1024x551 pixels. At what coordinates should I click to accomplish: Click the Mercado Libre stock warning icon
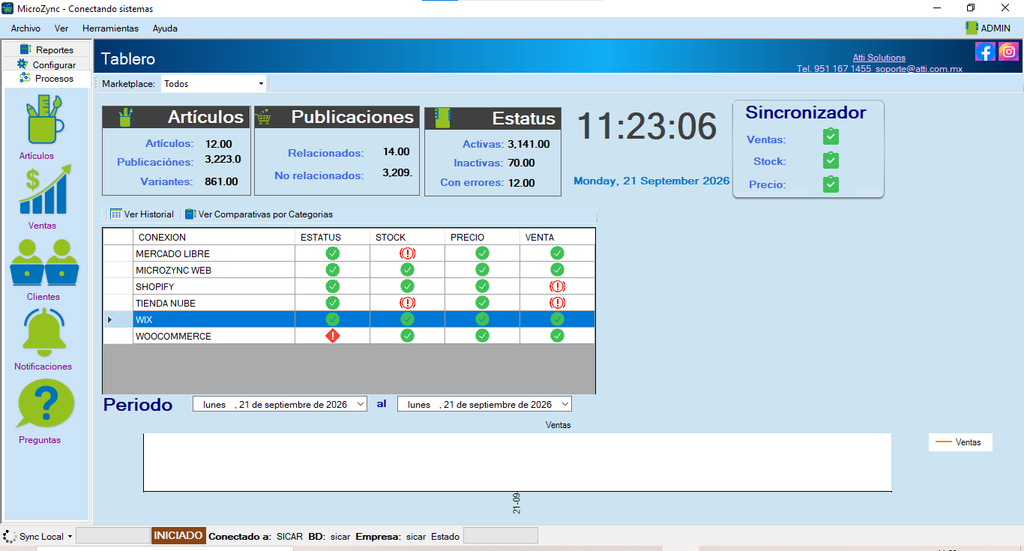click(408, 253)
